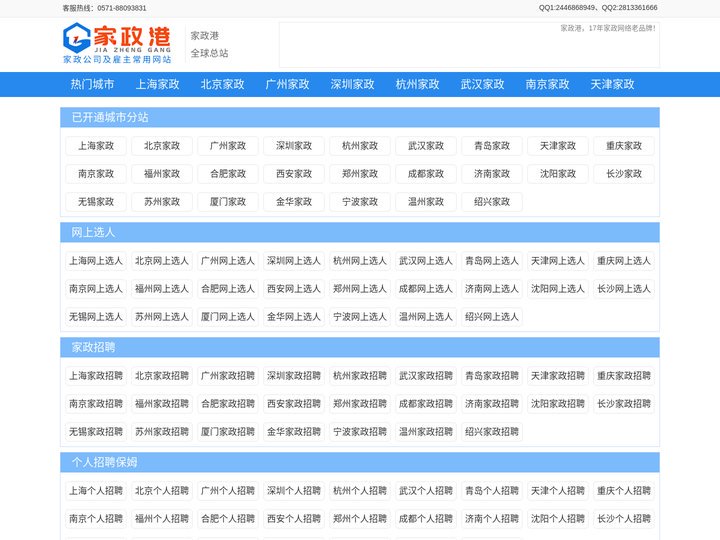Open 北京网上选人 link

click(x=162, y=261)
